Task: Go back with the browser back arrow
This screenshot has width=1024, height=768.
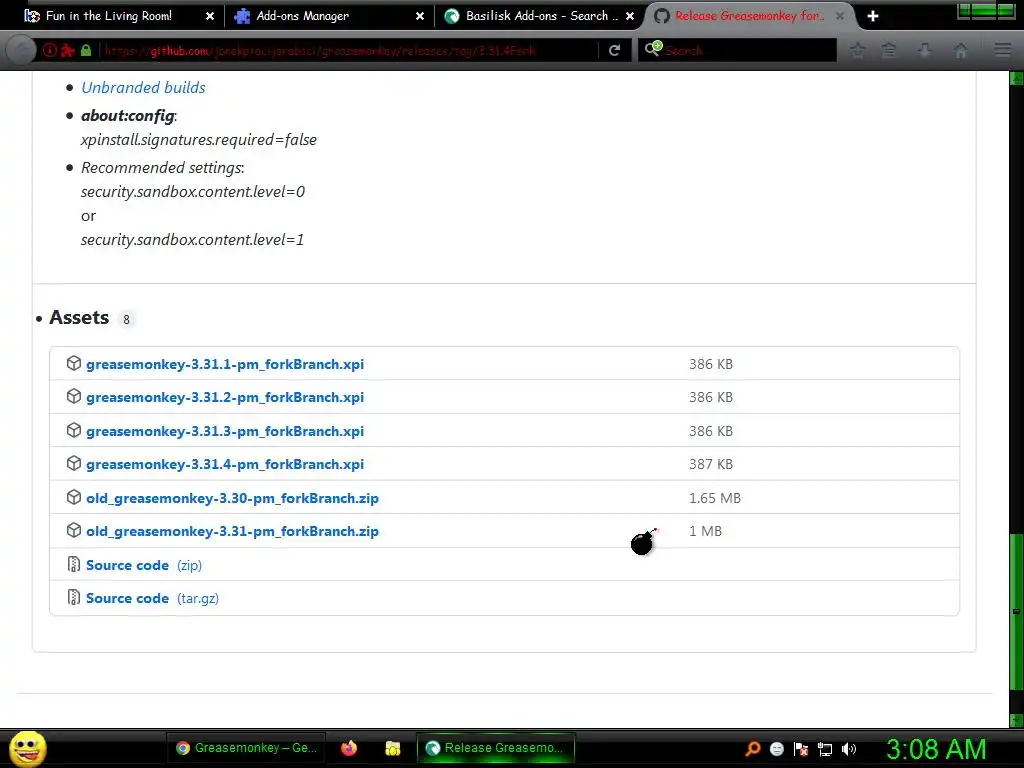Action: (x=21, y=50)
